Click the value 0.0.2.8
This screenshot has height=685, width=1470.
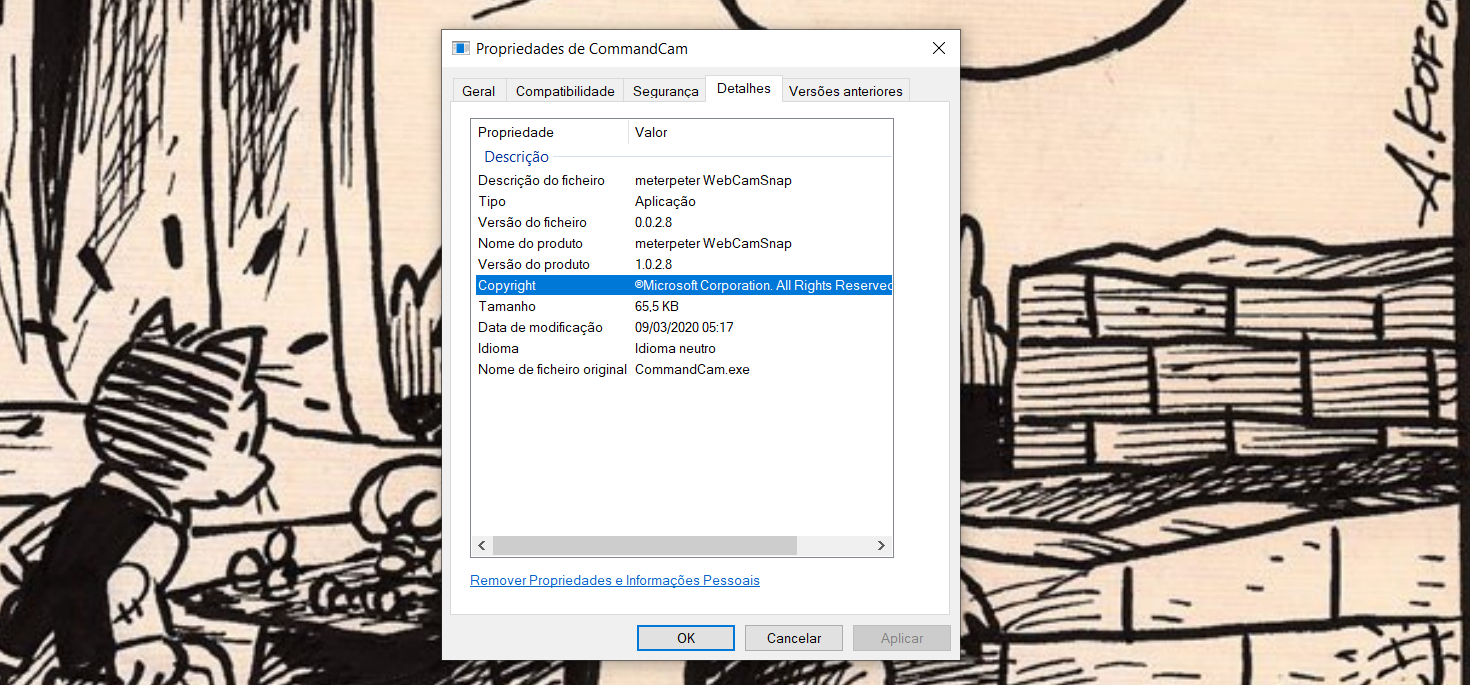pos(654,223)
